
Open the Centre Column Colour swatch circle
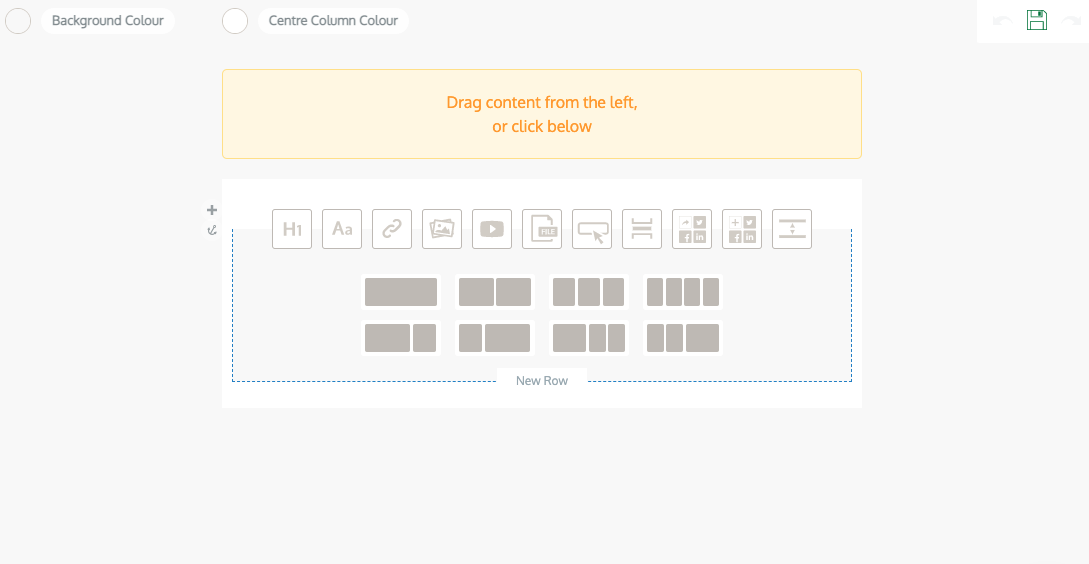(x=235, y=21)
